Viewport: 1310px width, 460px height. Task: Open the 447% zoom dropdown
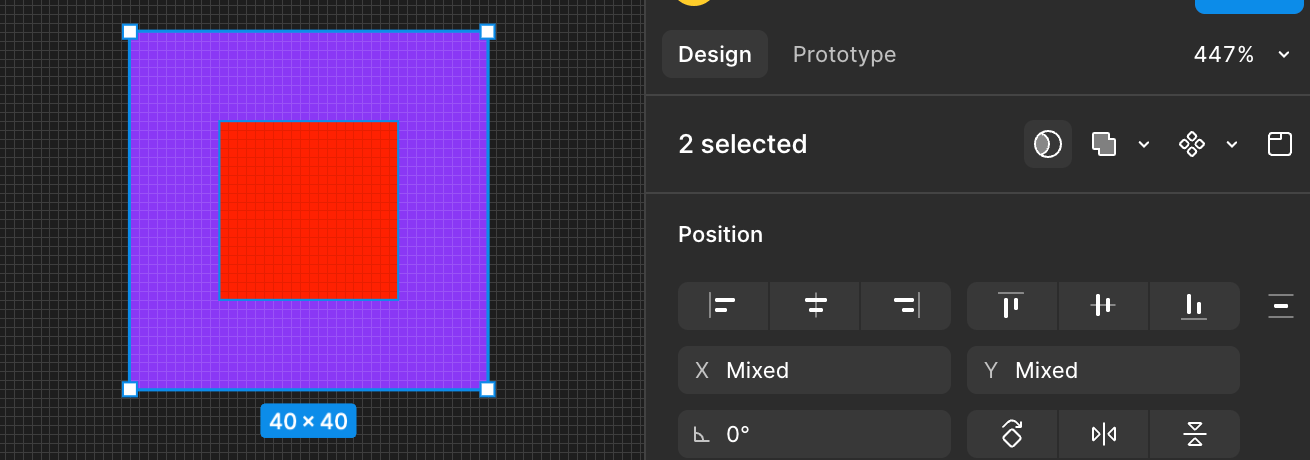tap(1242, 54)
